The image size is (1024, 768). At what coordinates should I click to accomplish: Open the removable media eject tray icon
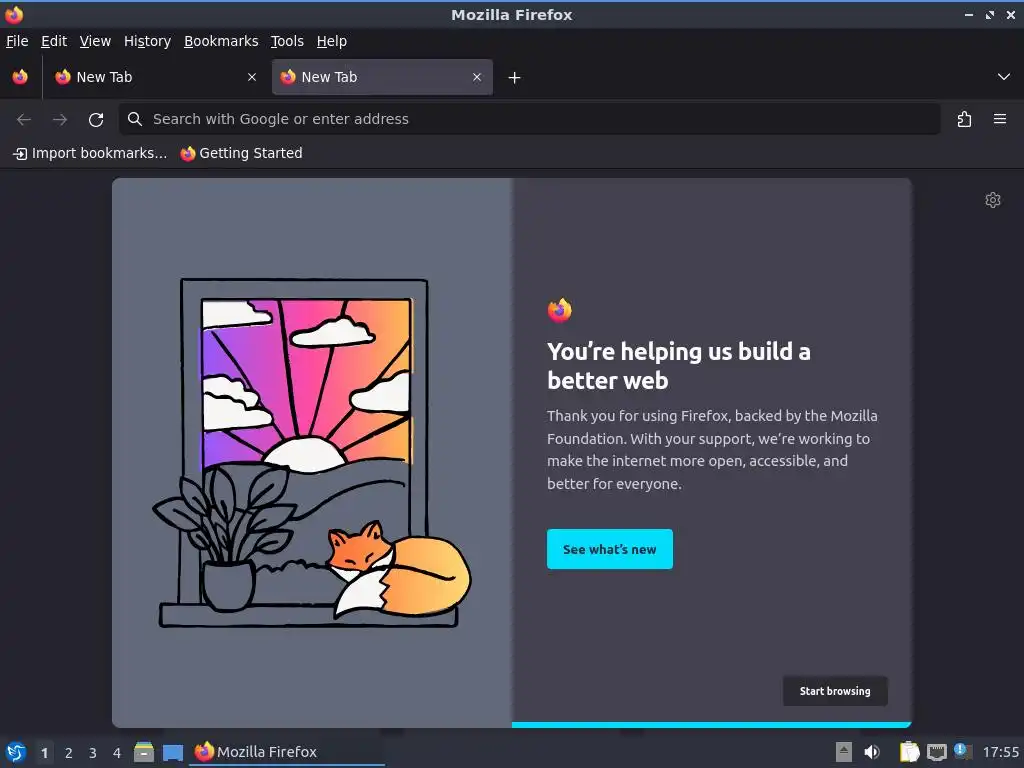[844, 752]
